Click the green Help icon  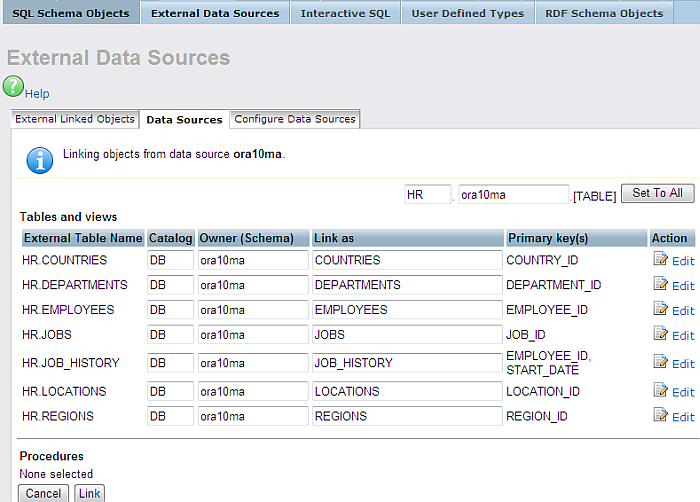coord(13,87)
